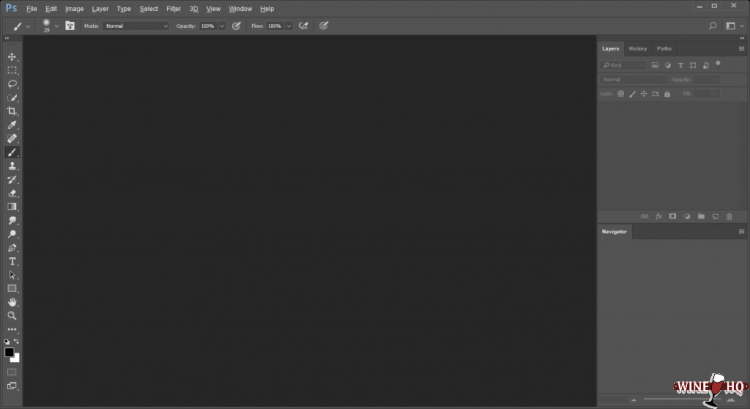Open the Image menu

coord(74,9)
